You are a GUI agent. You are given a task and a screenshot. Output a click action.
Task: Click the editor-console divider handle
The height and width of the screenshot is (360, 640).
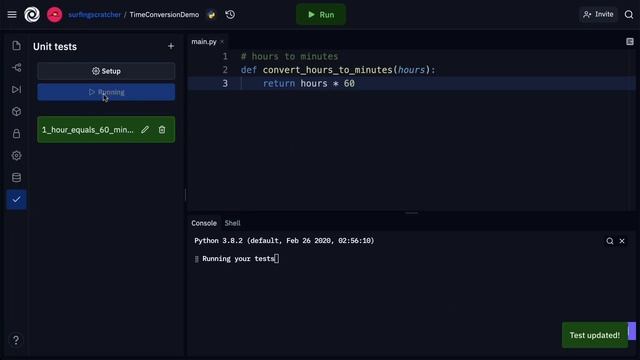411,213
